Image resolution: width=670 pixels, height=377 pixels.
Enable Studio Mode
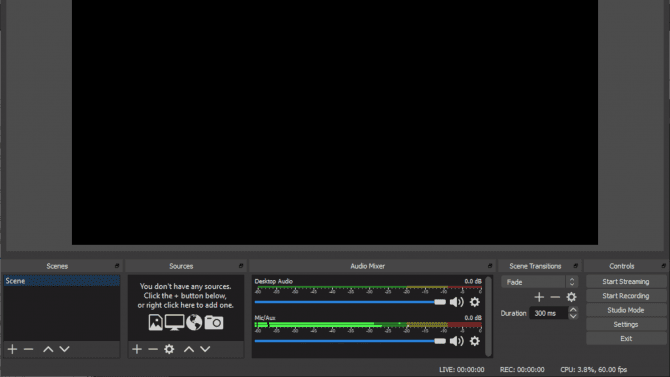coord(626,310)
